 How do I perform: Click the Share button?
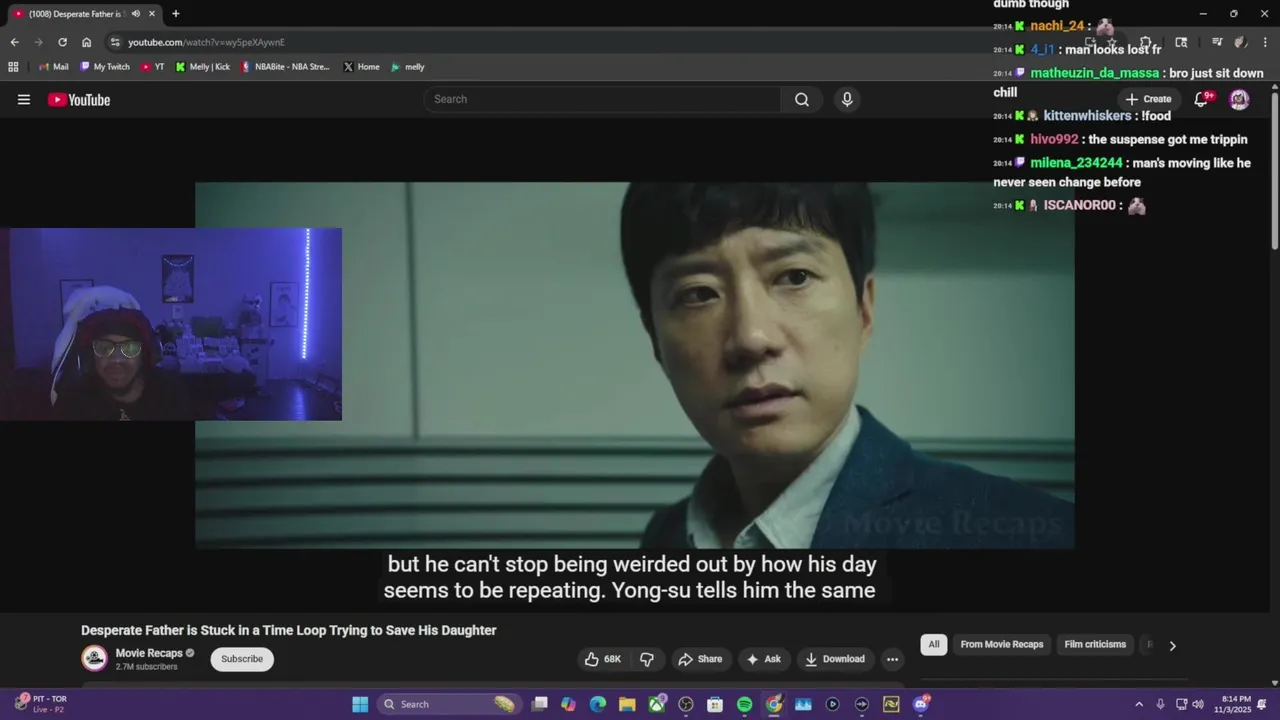pos(700,659)
